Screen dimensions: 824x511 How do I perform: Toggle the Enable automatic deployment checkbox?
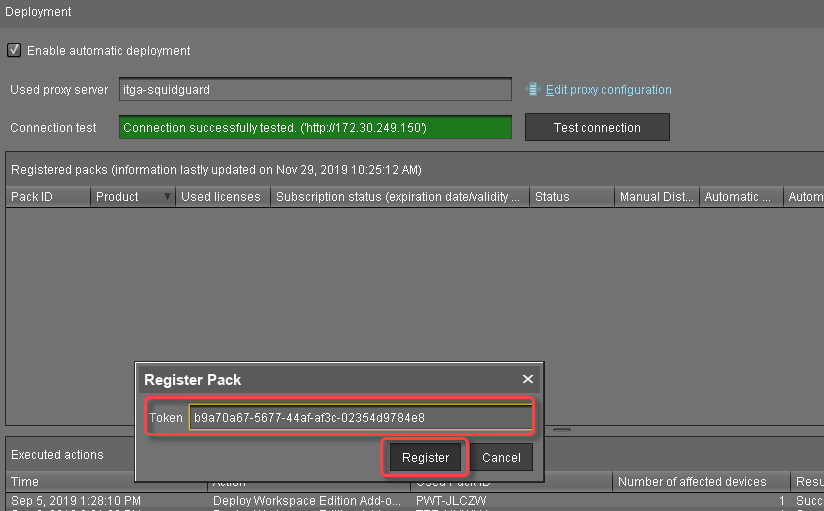pos(14,50)
